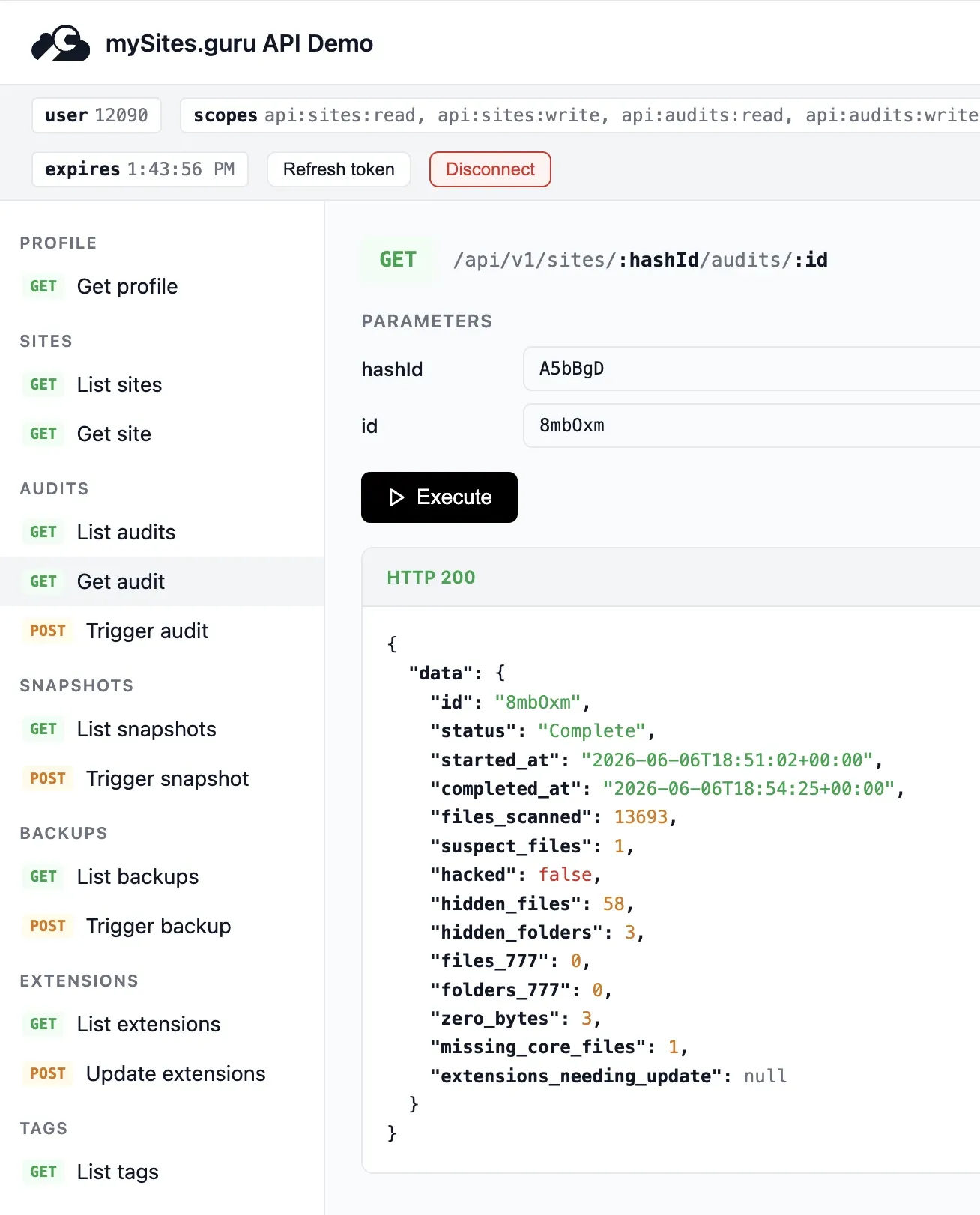Click the HTTP 200 response status

click(431, 578)
